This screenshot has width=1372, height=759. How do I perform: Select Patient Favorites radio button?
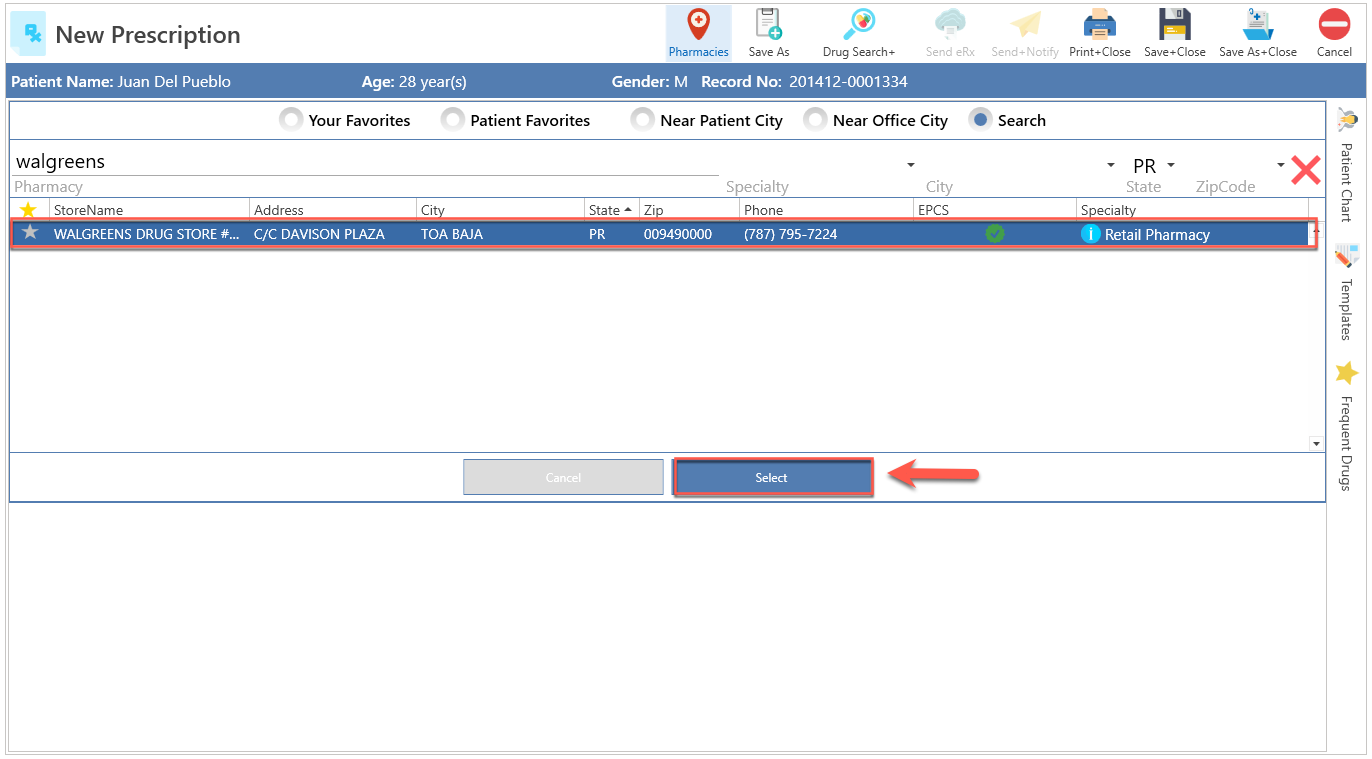[453, 120]
